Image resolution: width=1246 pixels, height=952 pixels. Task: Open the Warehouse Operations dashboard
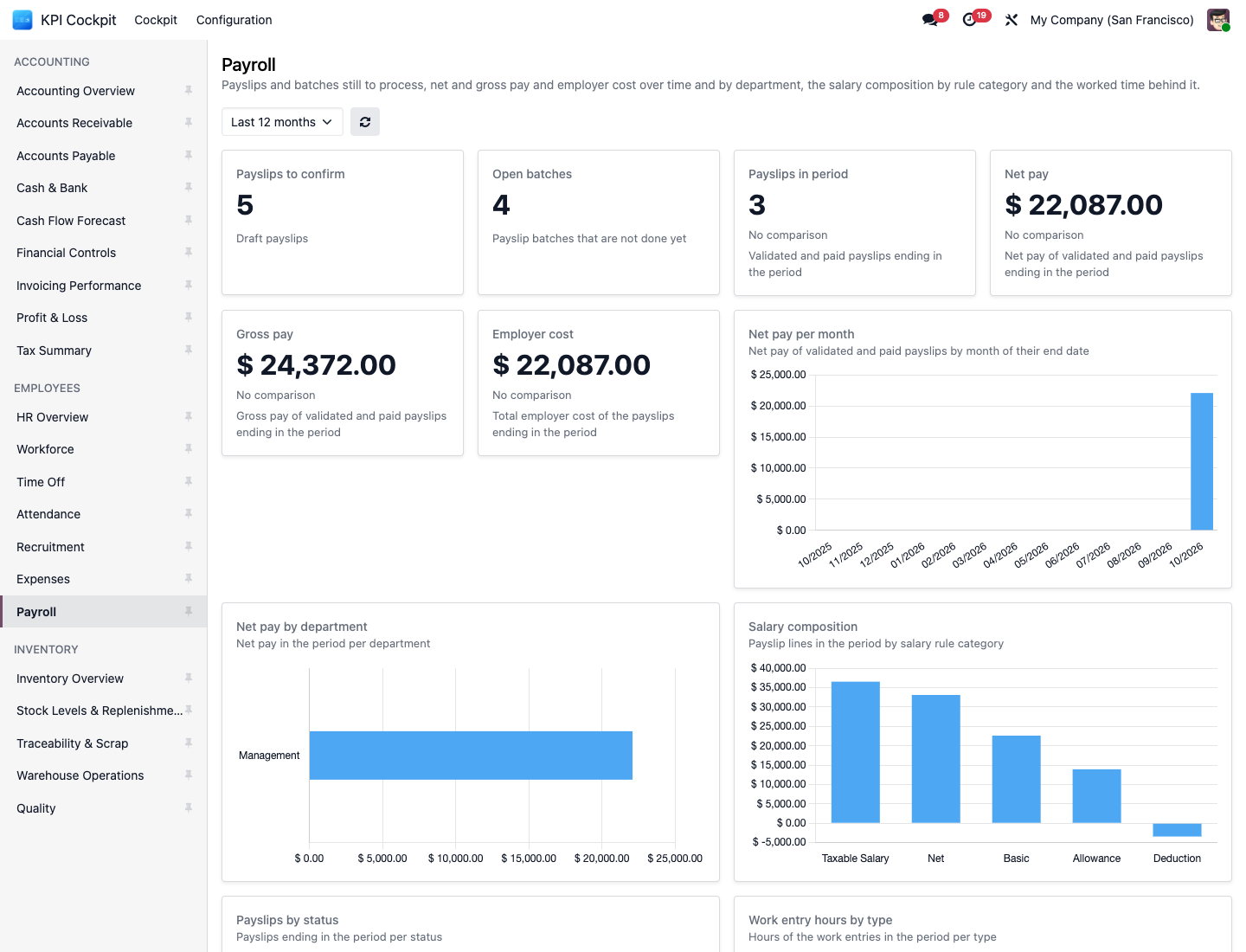[x=104, y=775]
